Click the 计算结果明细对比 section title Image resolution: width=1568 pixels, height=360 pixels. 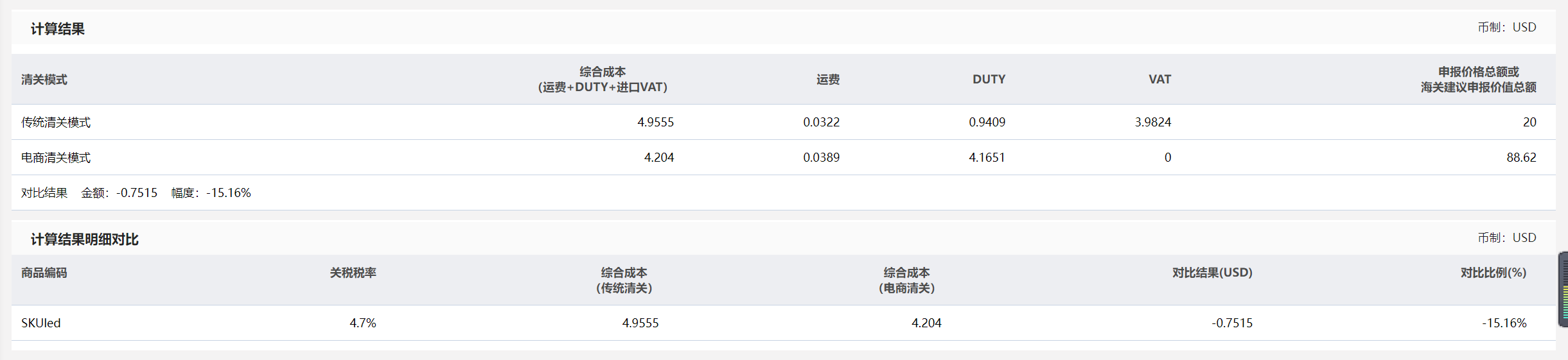pos(85,239)
